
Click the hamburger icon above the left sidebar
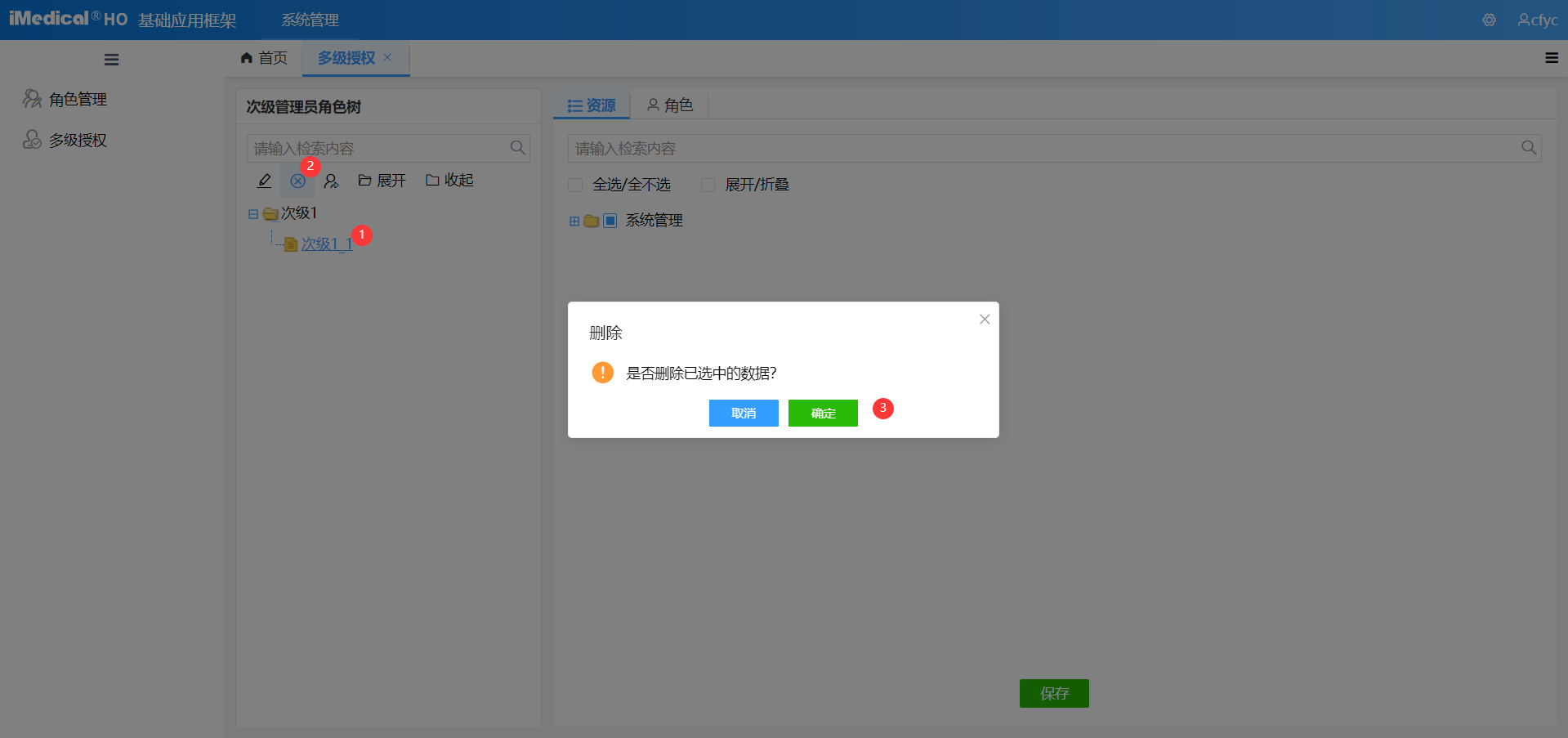(111, 59)
